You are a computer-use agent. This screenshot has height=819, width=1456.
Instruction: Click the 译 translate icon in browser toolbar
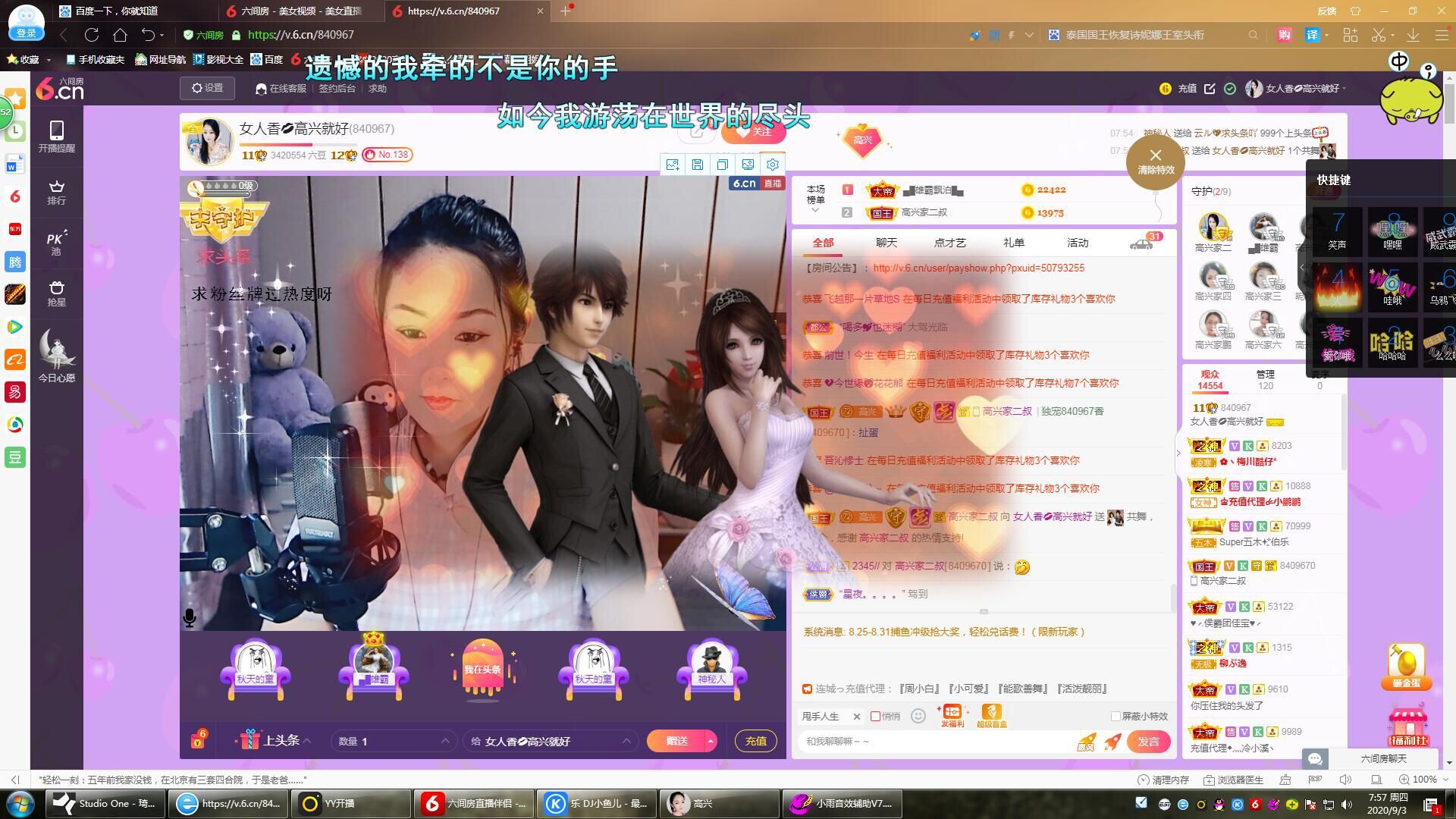(x=1313, y=35)
